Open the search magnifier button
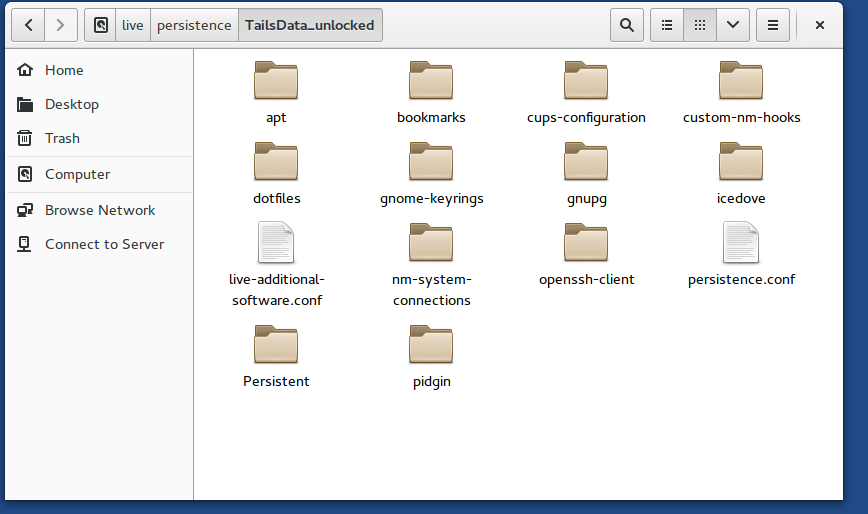 coord(627,25)
